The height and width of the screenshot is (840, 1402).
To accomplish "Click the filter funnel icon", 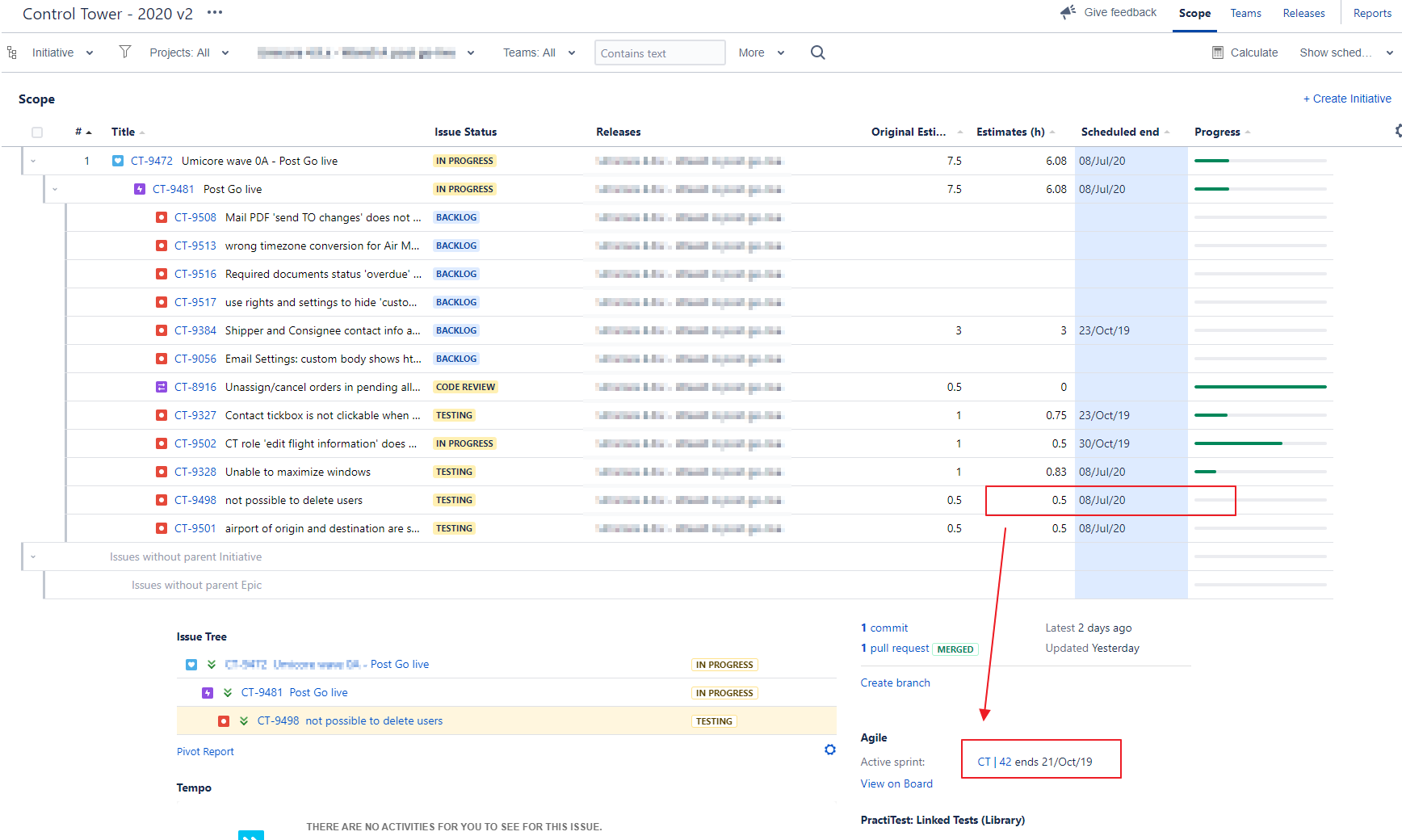I will point(125,52).
